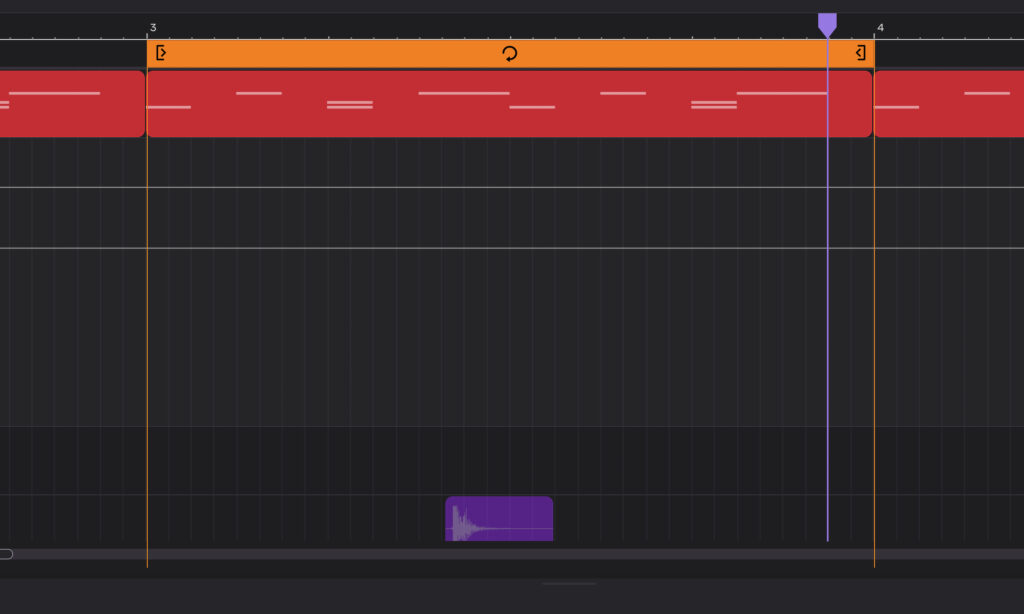Click the bar 3 ruler label
Image resolution: width=1024 pixels, height=614 pixels.
pos(153,27)
